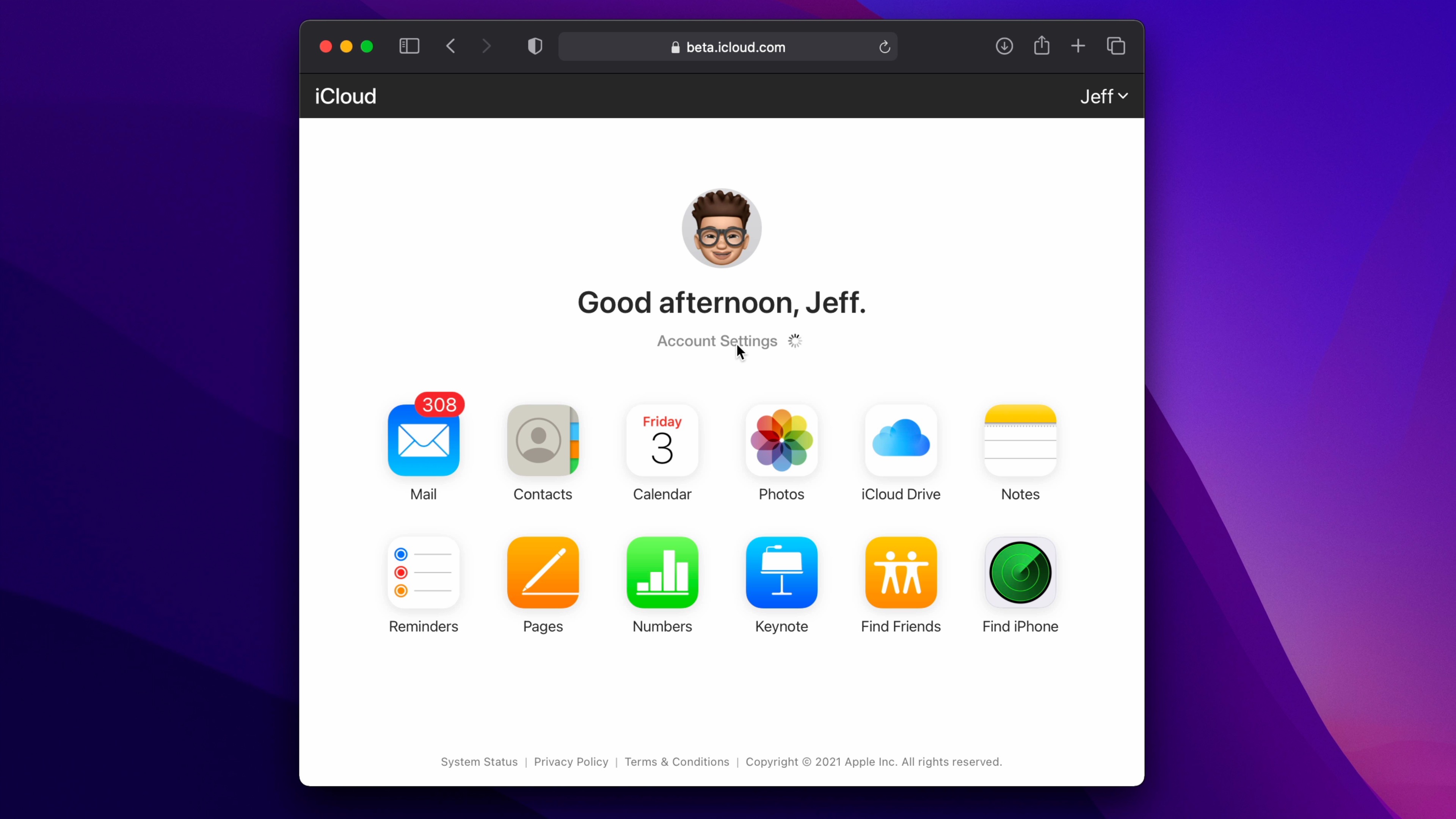The image size is (1456, 819).
Task: Open the Pages app
Action: [x=543, y=573]
